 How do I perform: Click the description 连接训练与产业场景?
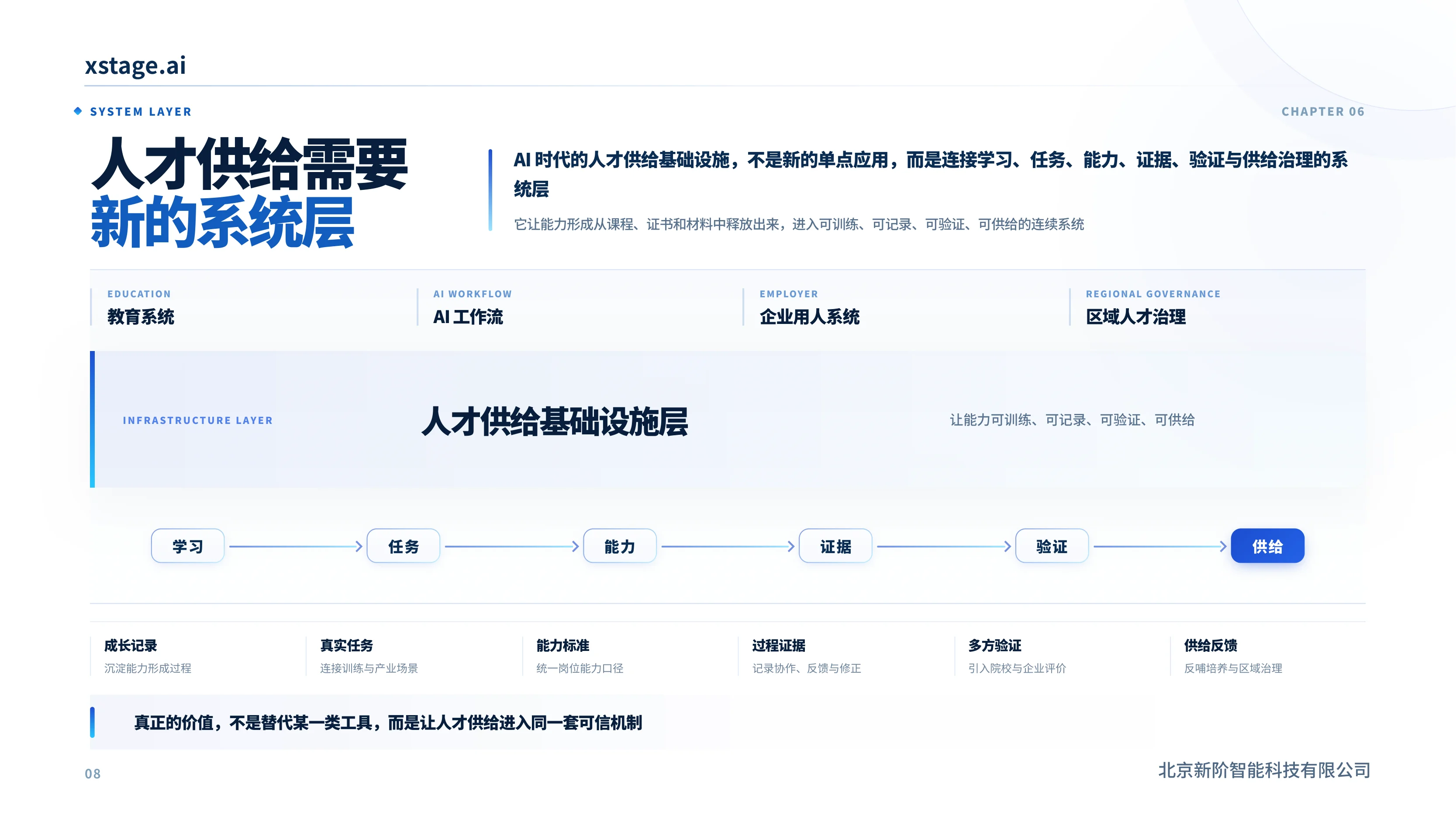point(369,668)
